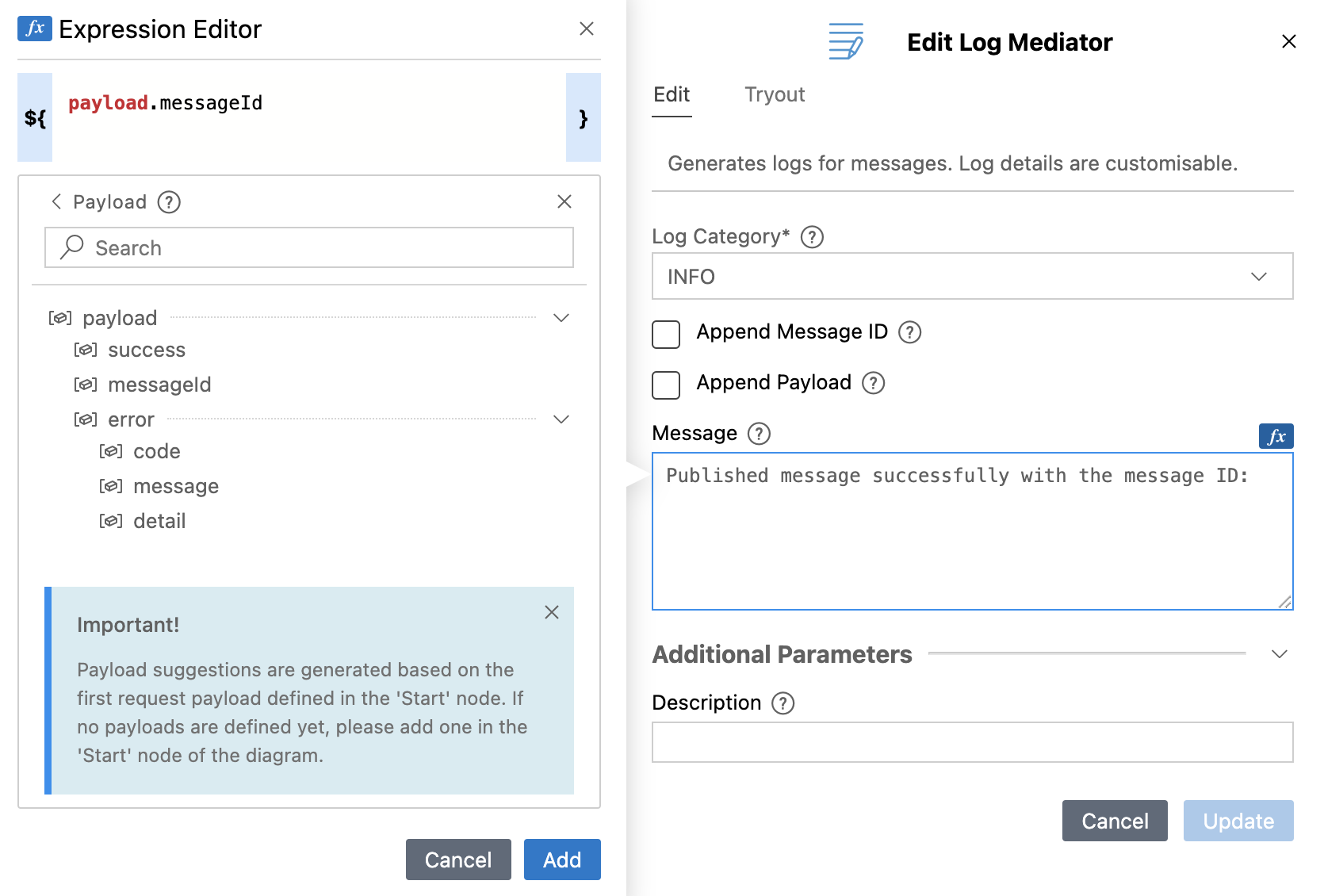Click the back chevron next to Payload
Screen dimensions: 1324x896
pyautogui.click(x=56, y=201)
